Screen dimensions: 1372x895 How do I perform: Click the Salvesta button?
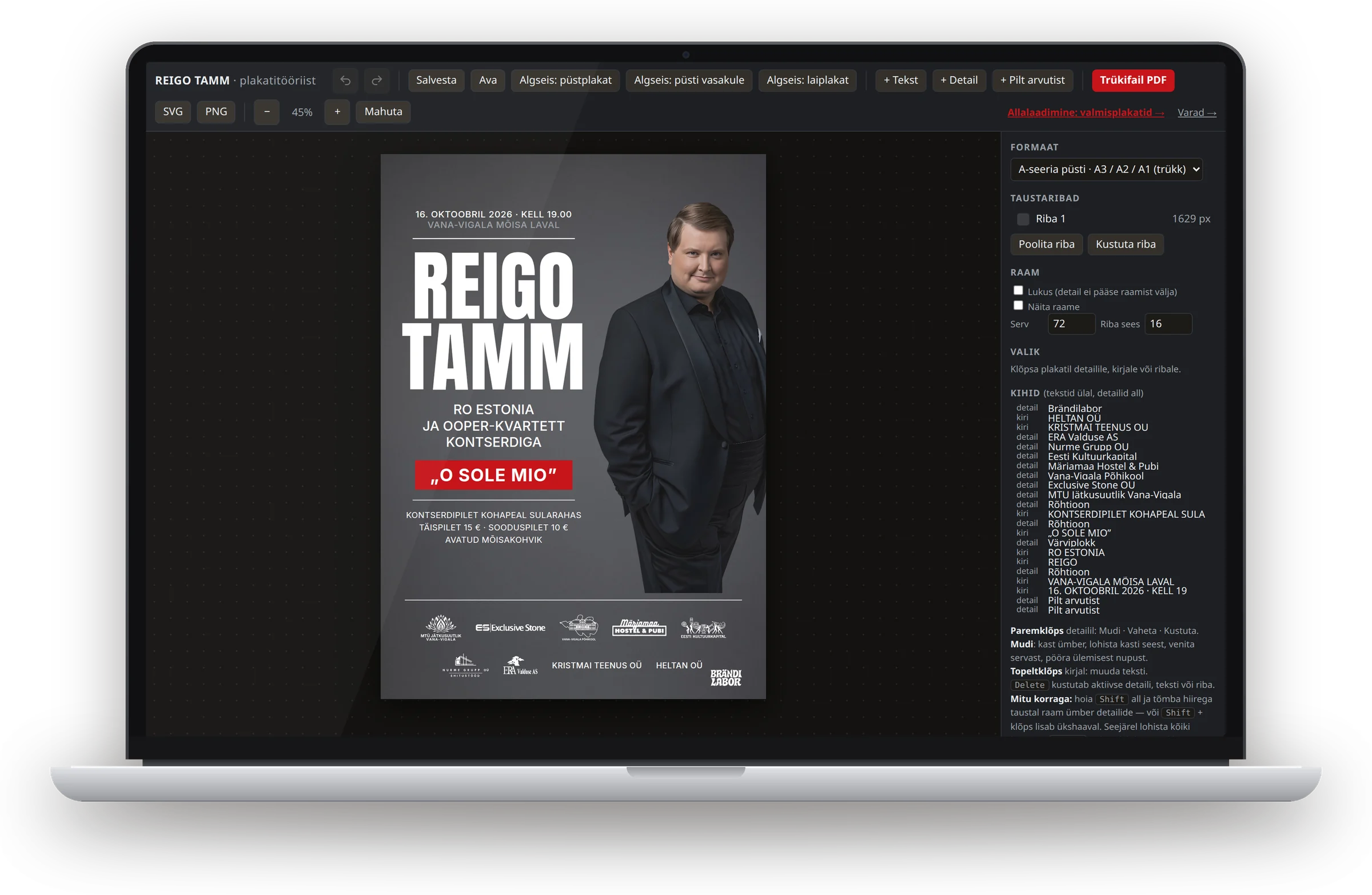[436, 80]
